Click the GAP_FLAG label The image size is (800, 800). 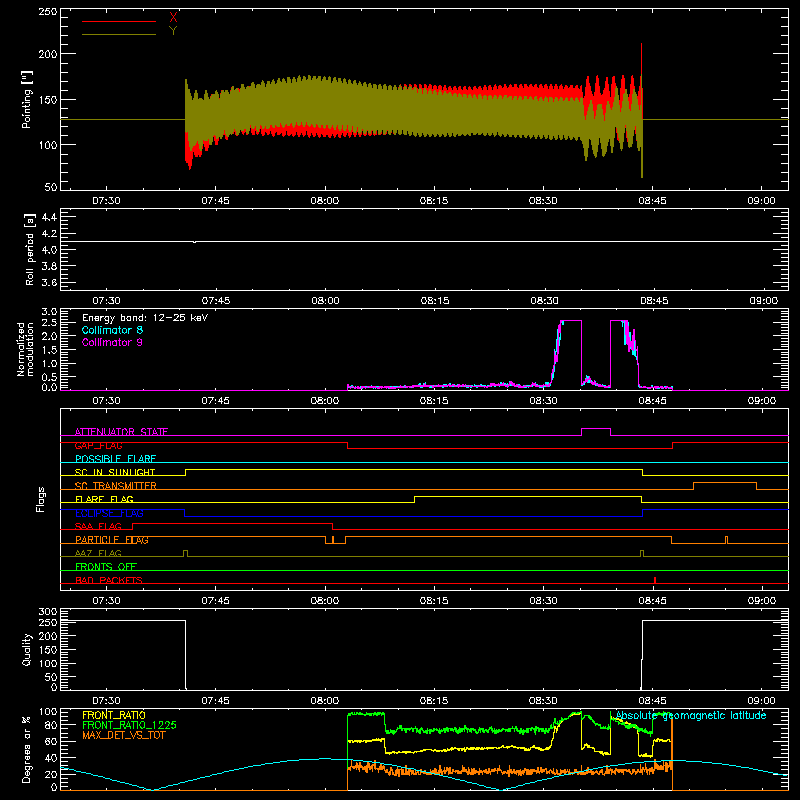(x=98, y=445)
